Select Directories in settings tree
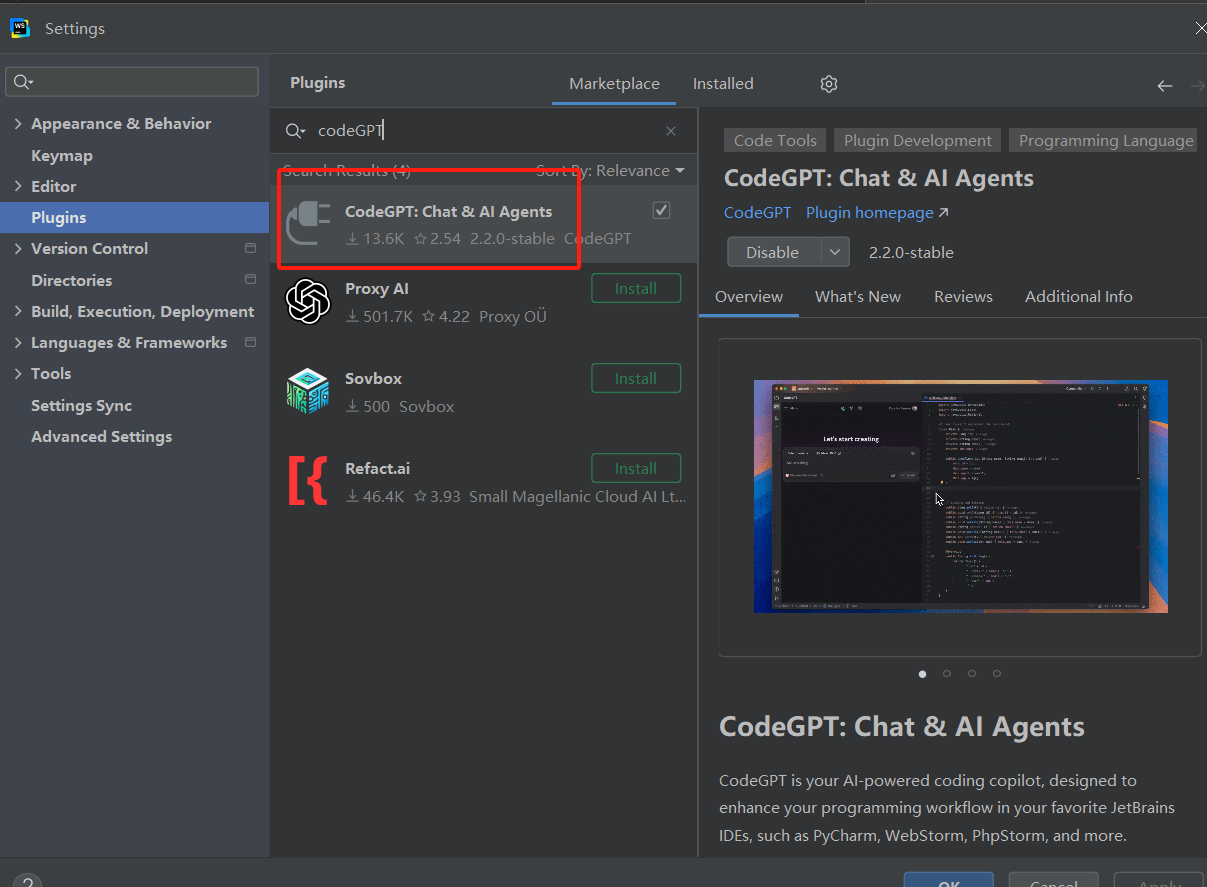Image resolution: width=1207 pixels, height=887 pixels. (72, 281)
